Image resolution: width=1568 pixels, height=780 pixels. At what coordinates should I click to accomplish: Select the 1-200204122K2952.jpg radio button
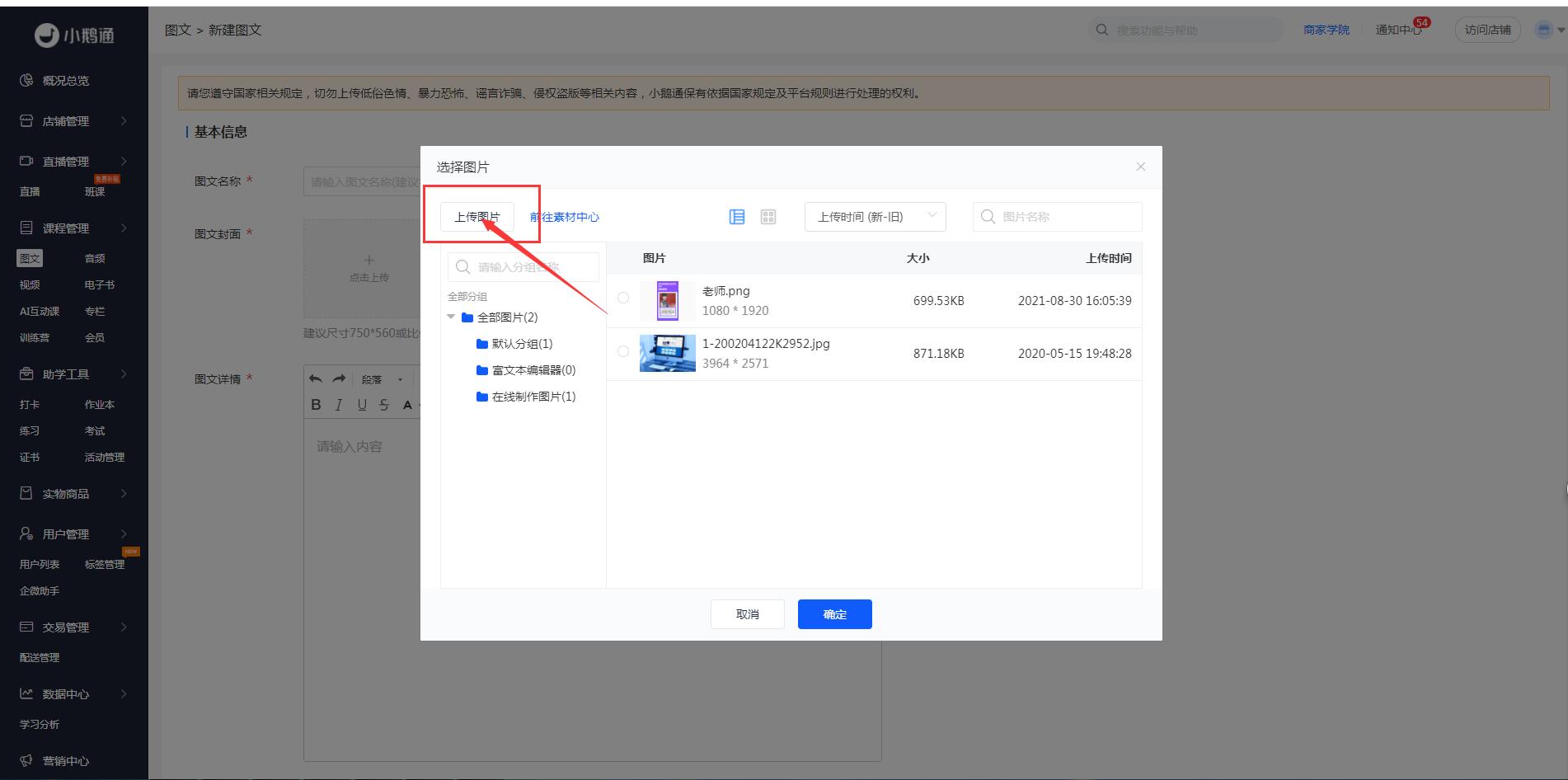(x=623, y=351)
